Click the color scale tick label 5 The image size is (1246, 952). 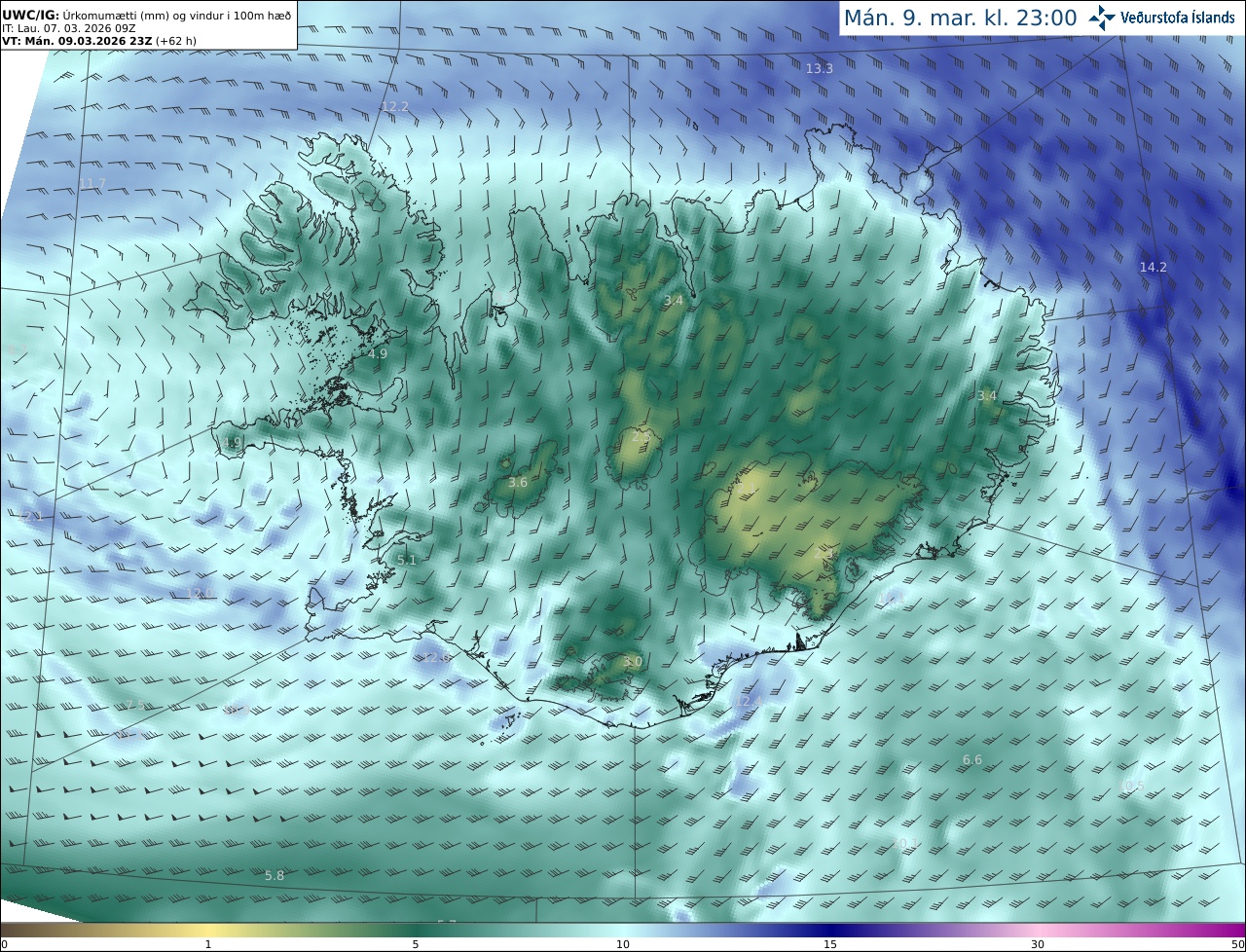(416, 944)
